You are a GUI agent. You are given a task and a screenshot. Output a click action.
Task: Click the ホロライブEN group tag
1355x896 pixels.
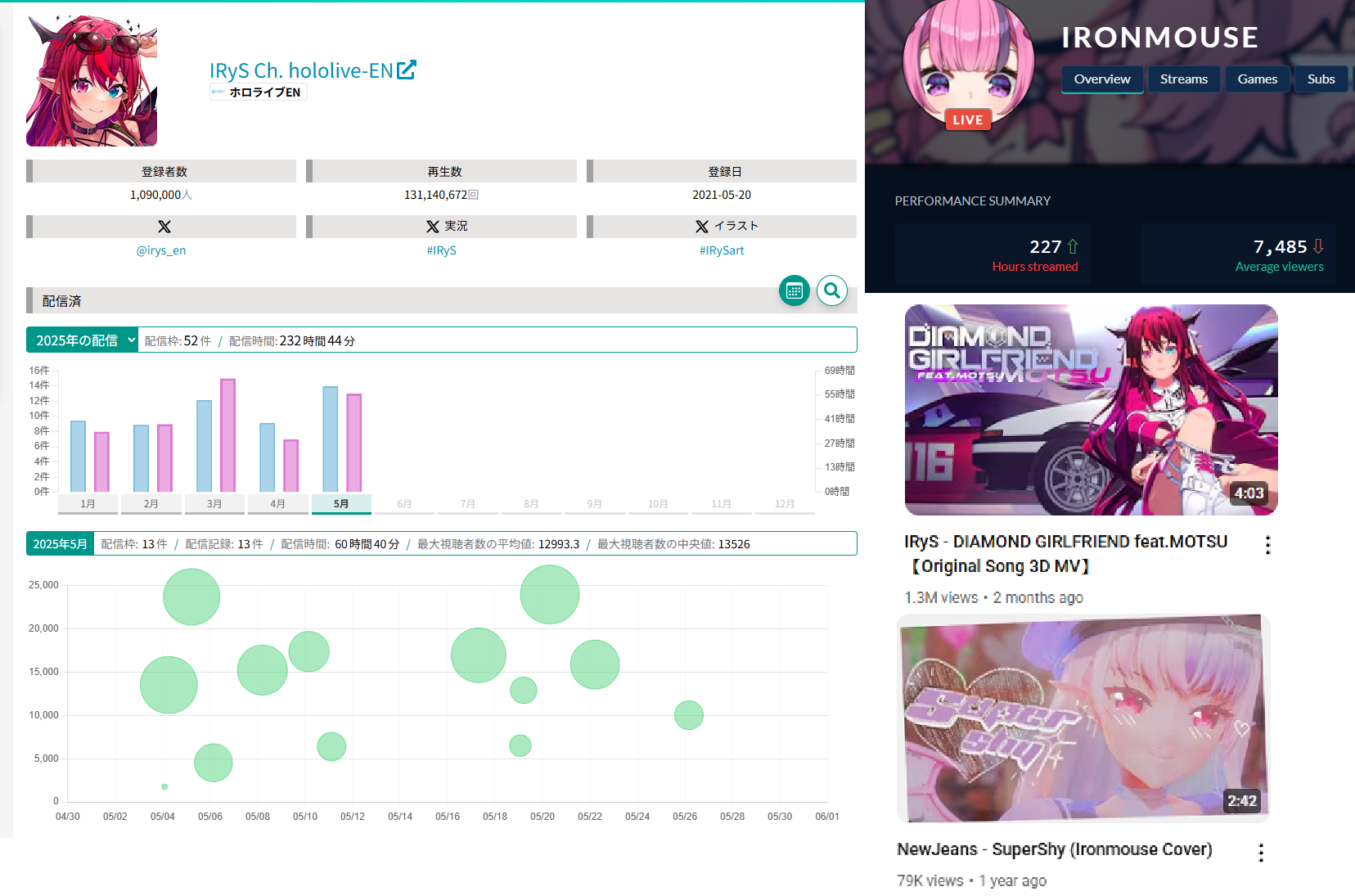click(x=259, y=92)
